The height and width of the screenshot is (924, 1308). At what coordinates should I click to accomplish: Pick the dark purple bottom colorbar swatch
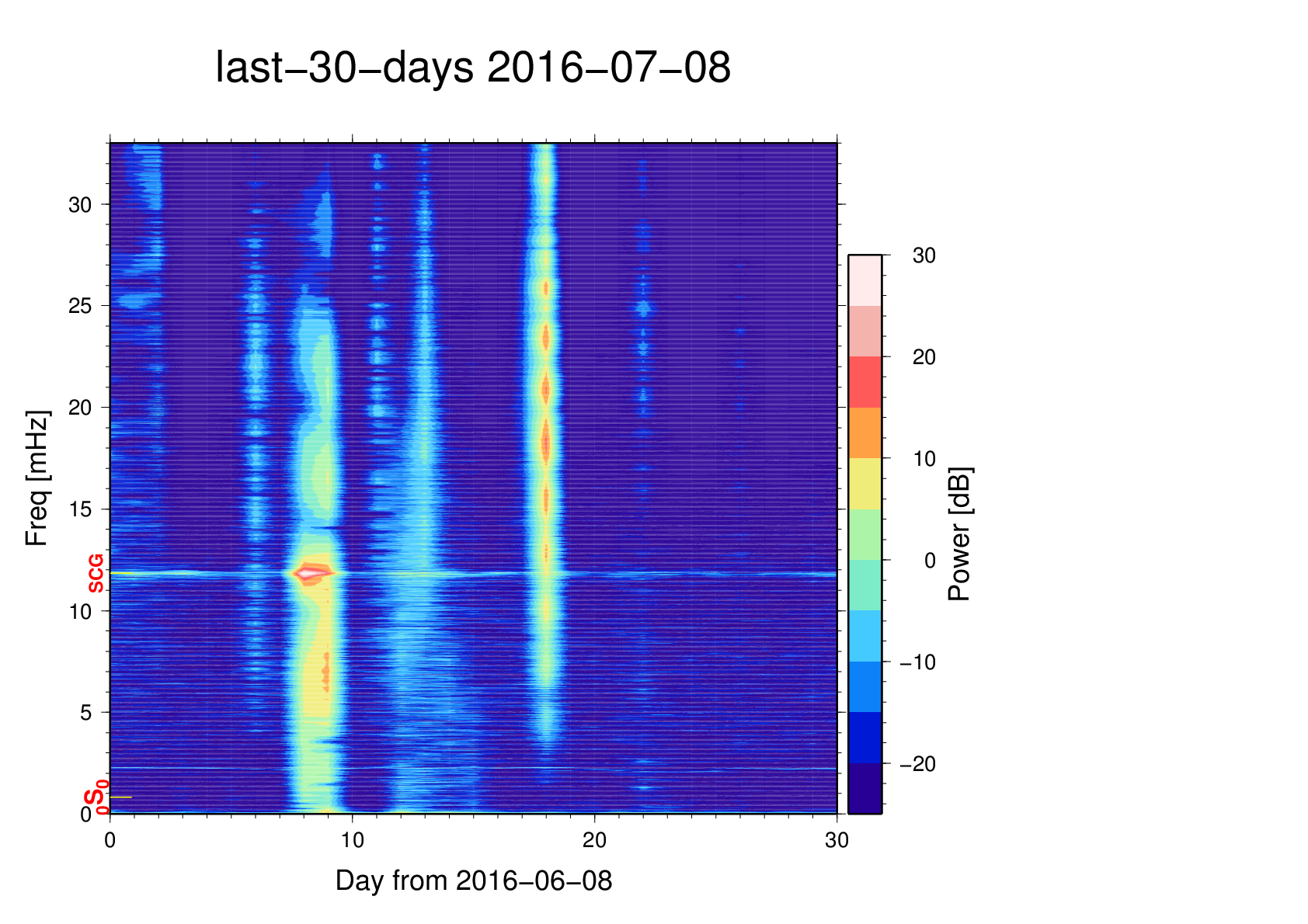coord(864,788)
